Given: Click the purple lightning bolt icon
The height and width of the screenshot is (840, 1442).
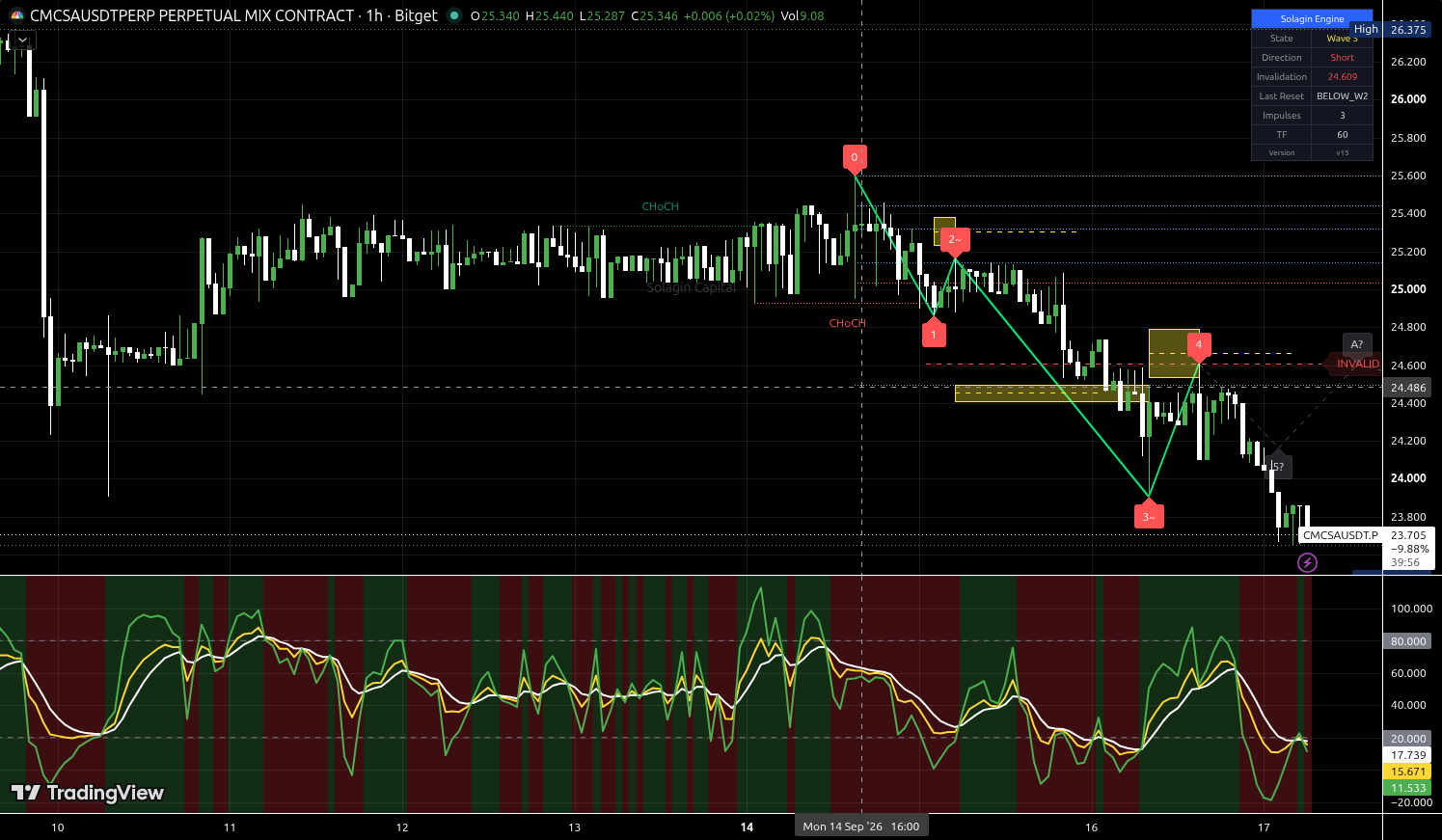Looking at the screenshot, I should pyautogui.click(x=1307, y=562).
